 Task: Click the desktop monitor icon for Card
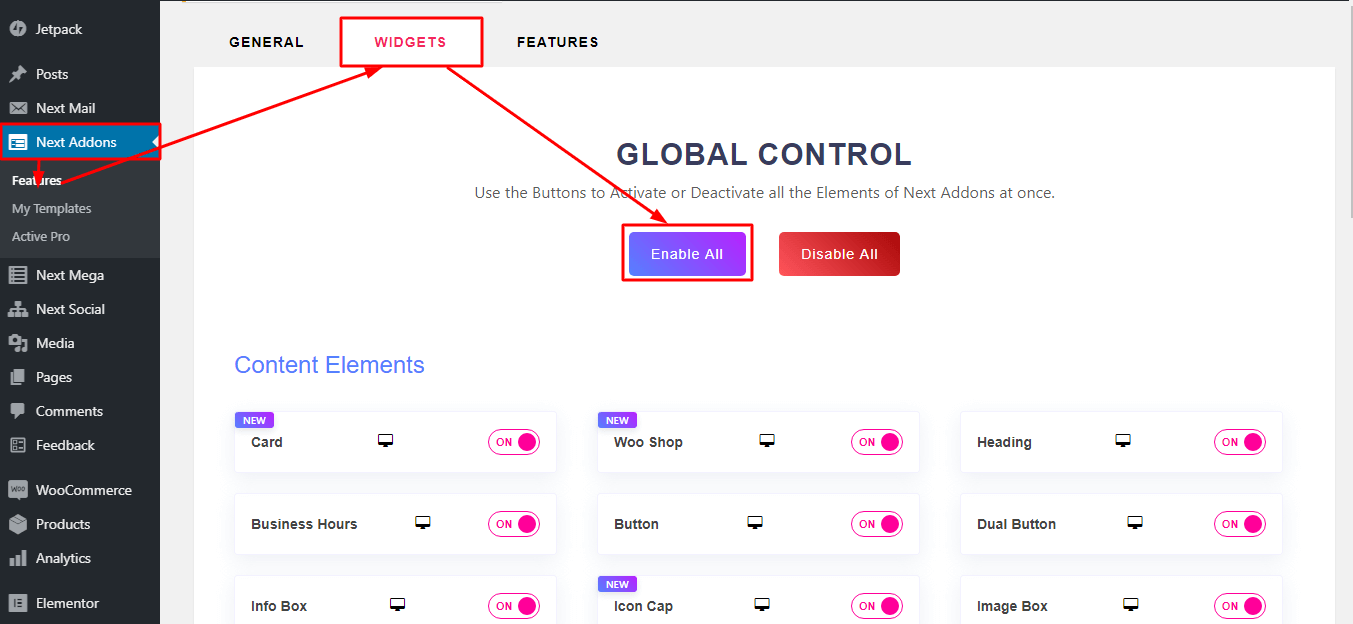385,441
